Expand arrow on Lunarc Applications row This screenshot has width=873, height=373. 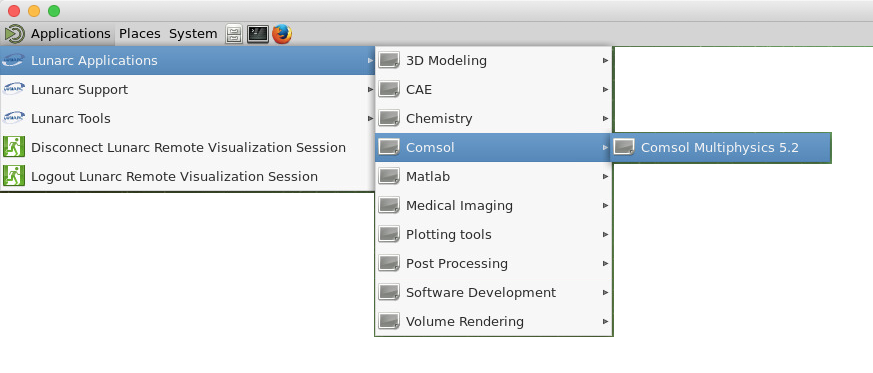click(x=371, y=61)
